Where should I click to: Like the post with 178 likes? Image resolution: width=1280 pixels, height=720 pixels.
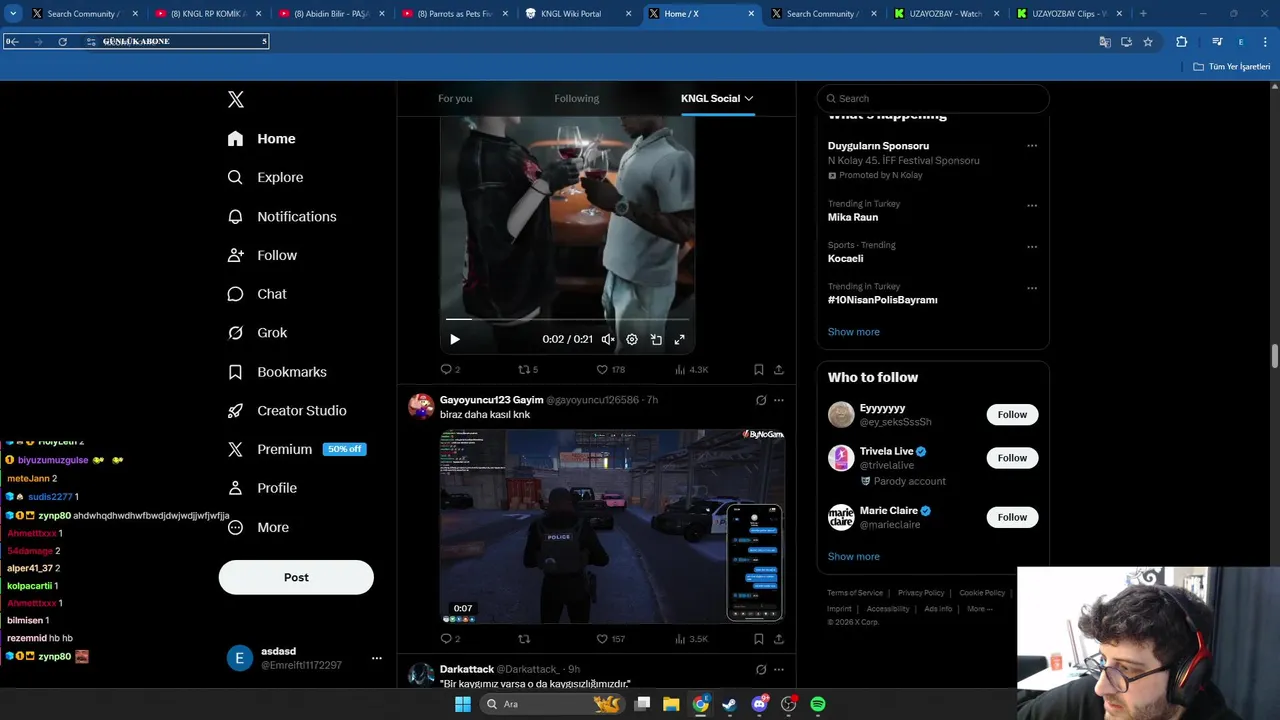click(610, 369)
